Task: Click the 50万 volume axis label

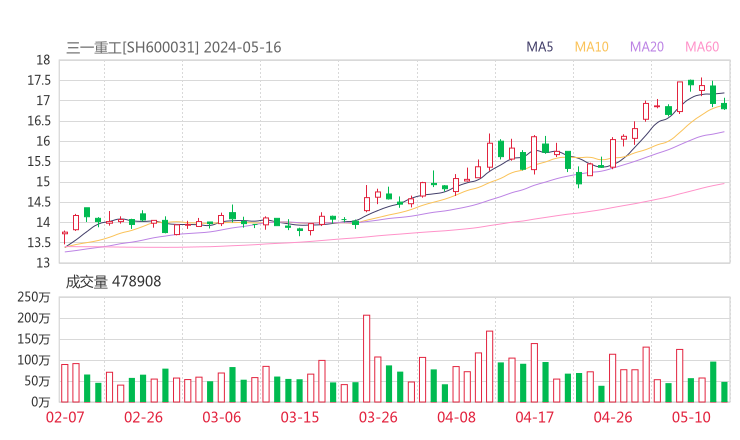Action: click(x=37, y=381)
